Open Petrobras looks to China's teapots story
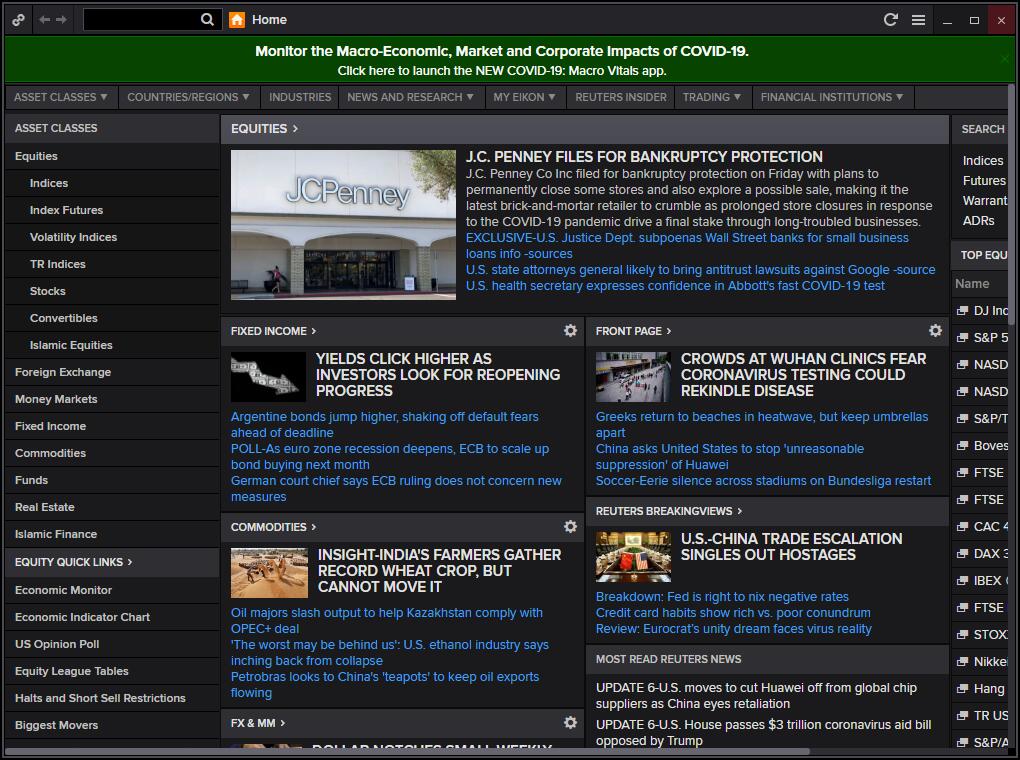 pos(384,685)
